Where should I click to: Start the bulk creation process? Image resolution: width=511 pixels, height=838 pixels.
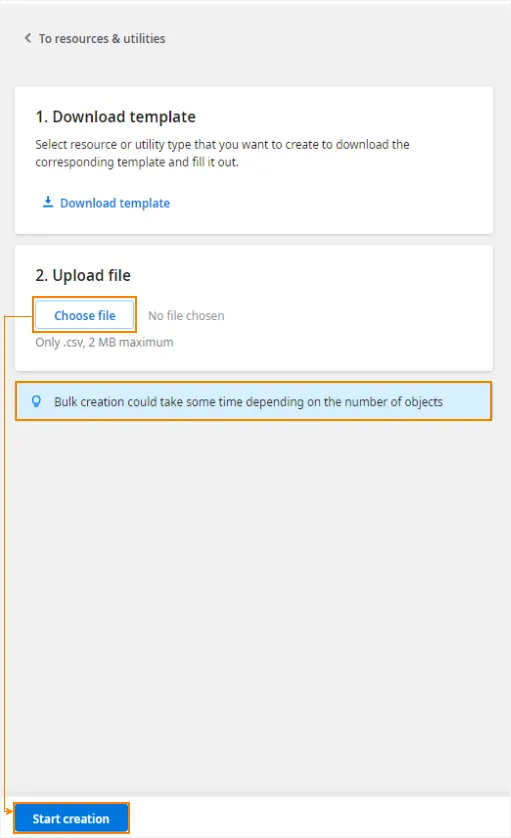[71, 818]
